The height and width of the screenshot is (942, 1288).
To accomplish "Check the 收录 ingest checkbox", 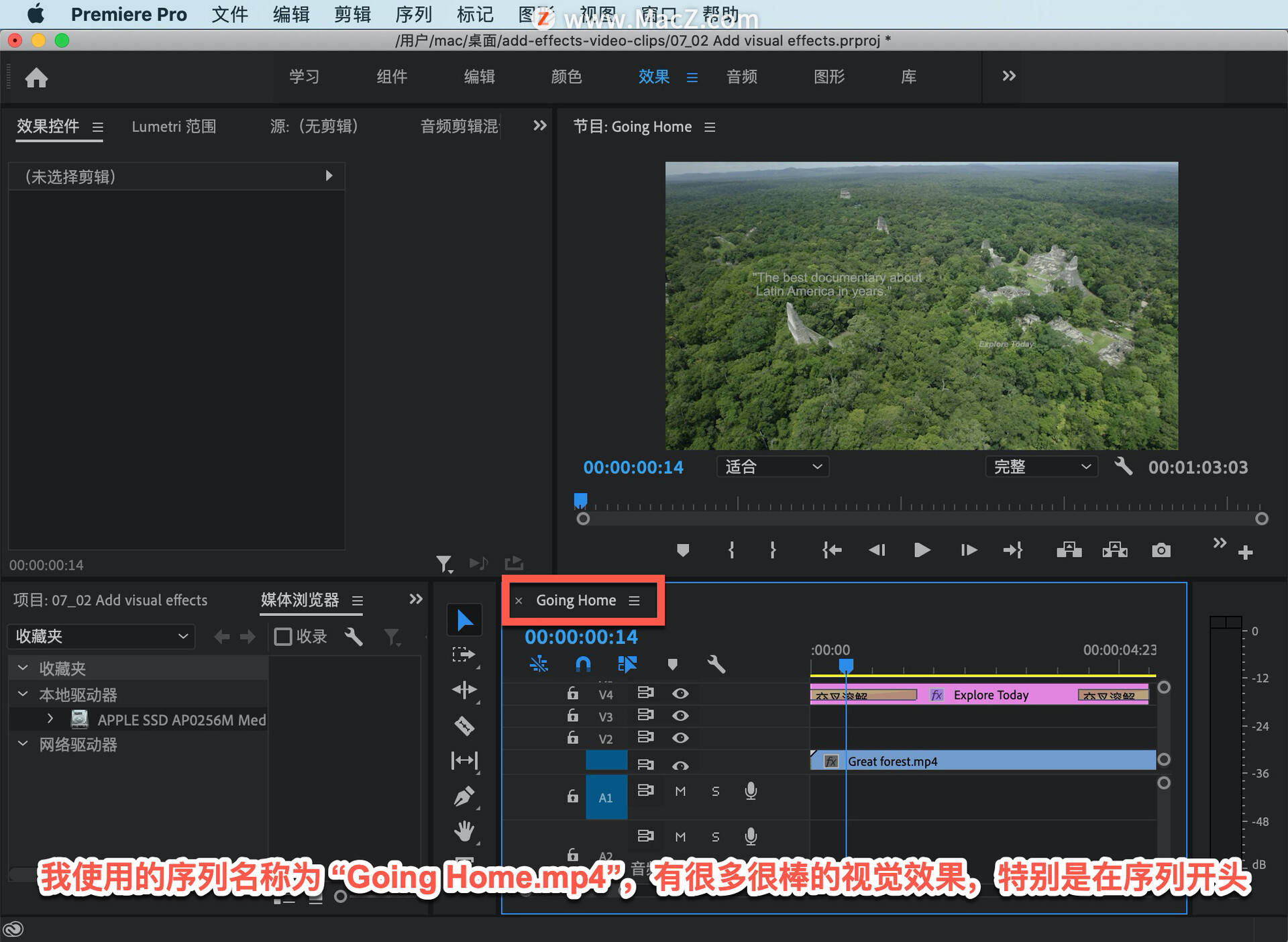I will click(x=283, y=636).
